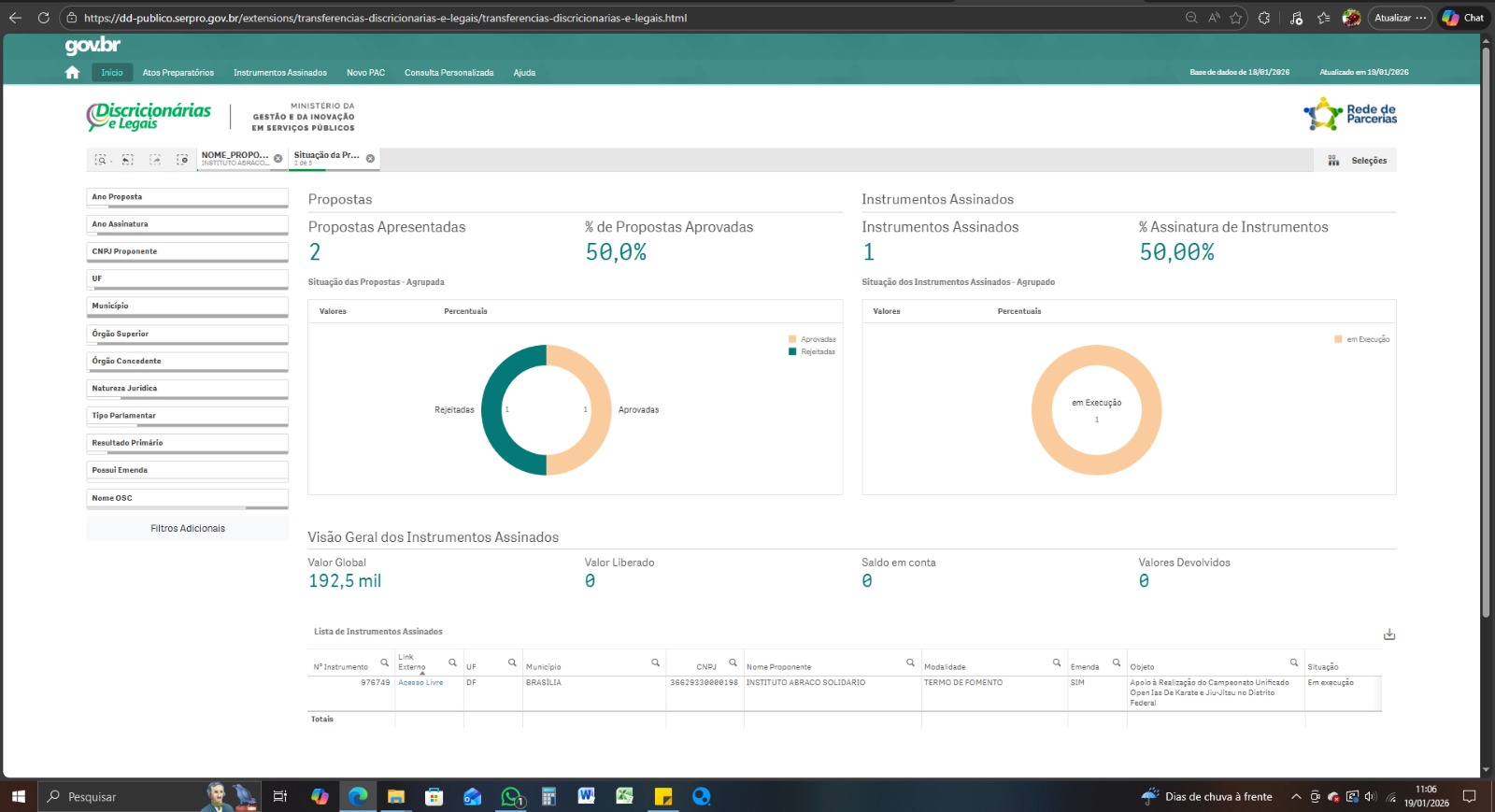The image size is (1495, 812).
Task: Go to the Consulta Personalizada menu item
Action: (448, 73)
